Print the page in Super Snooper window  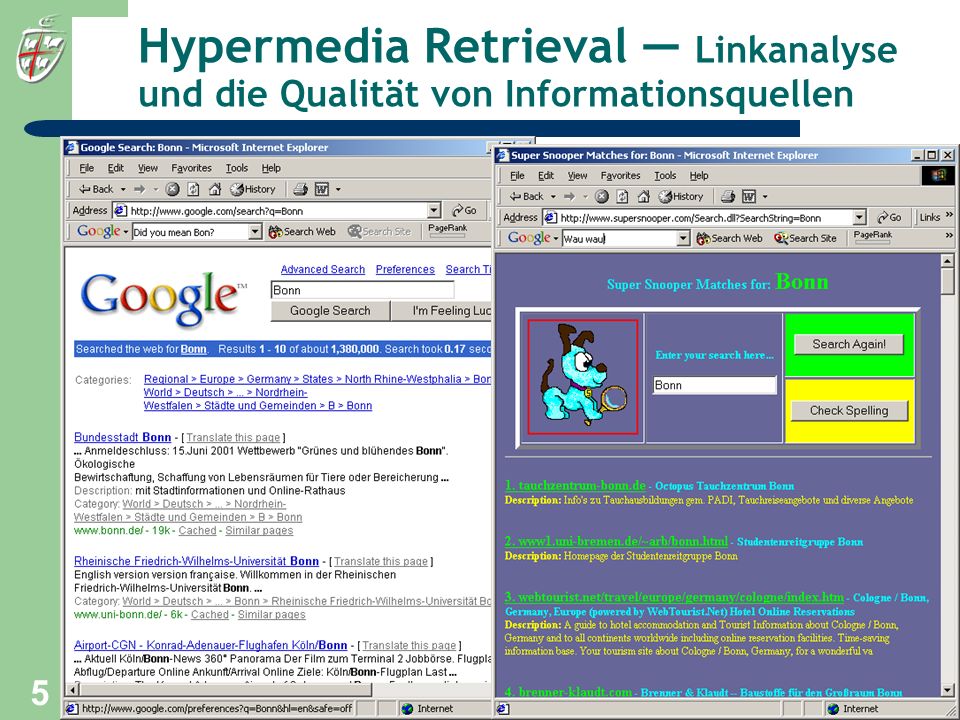pos(727,197)
